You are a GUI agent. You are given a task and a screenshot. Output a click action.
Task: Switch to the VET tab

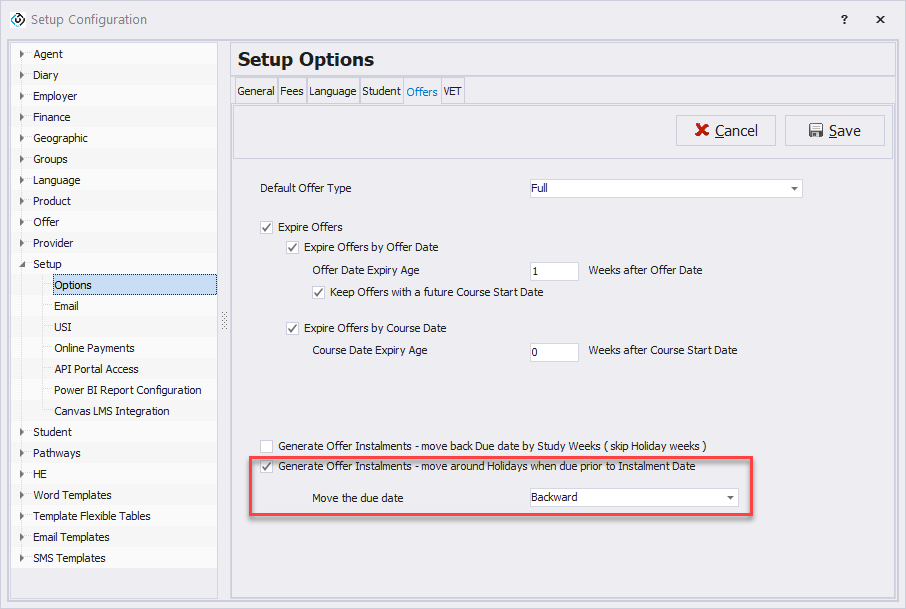click(452, 91)
